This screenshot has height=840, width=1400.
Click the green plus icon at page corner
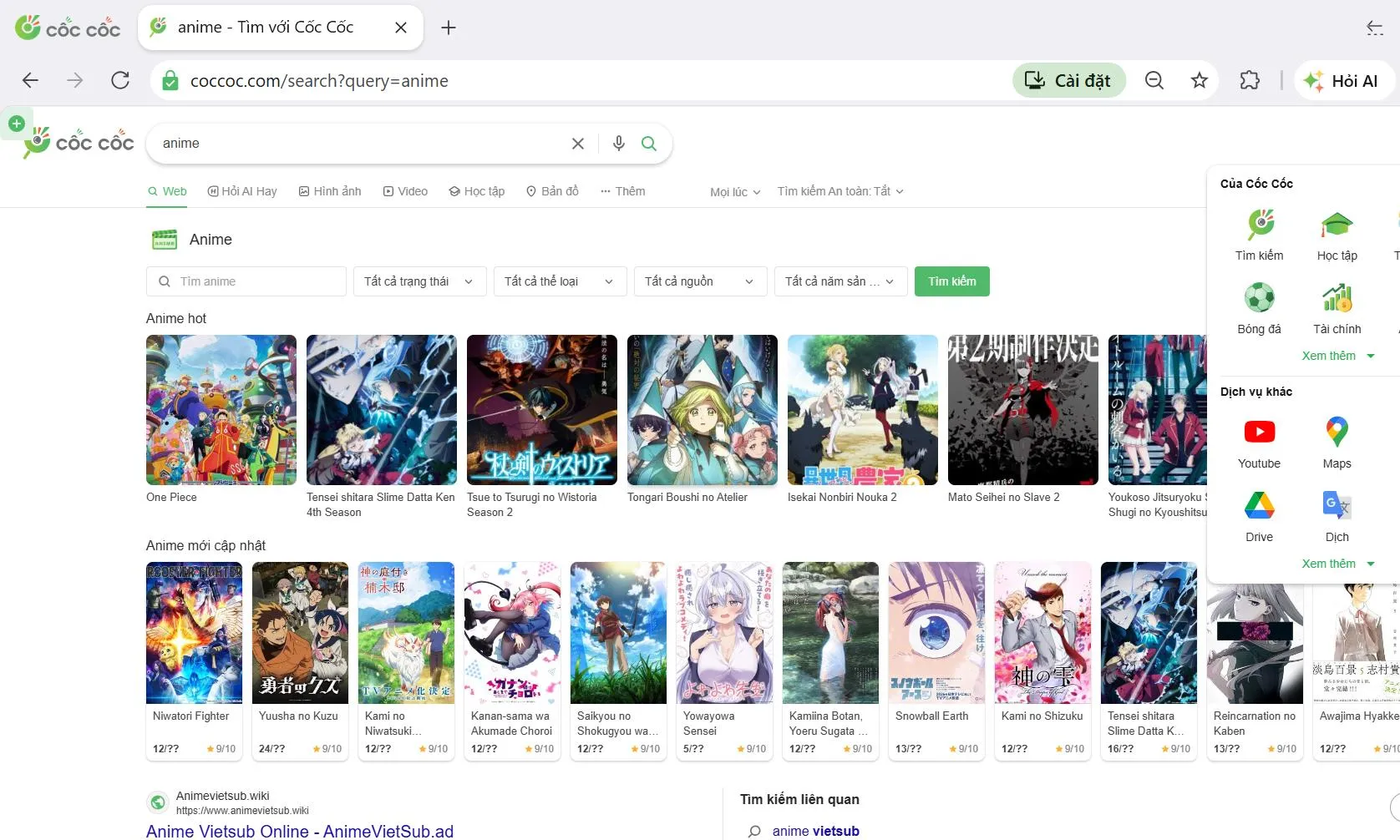tap(16, 124)
